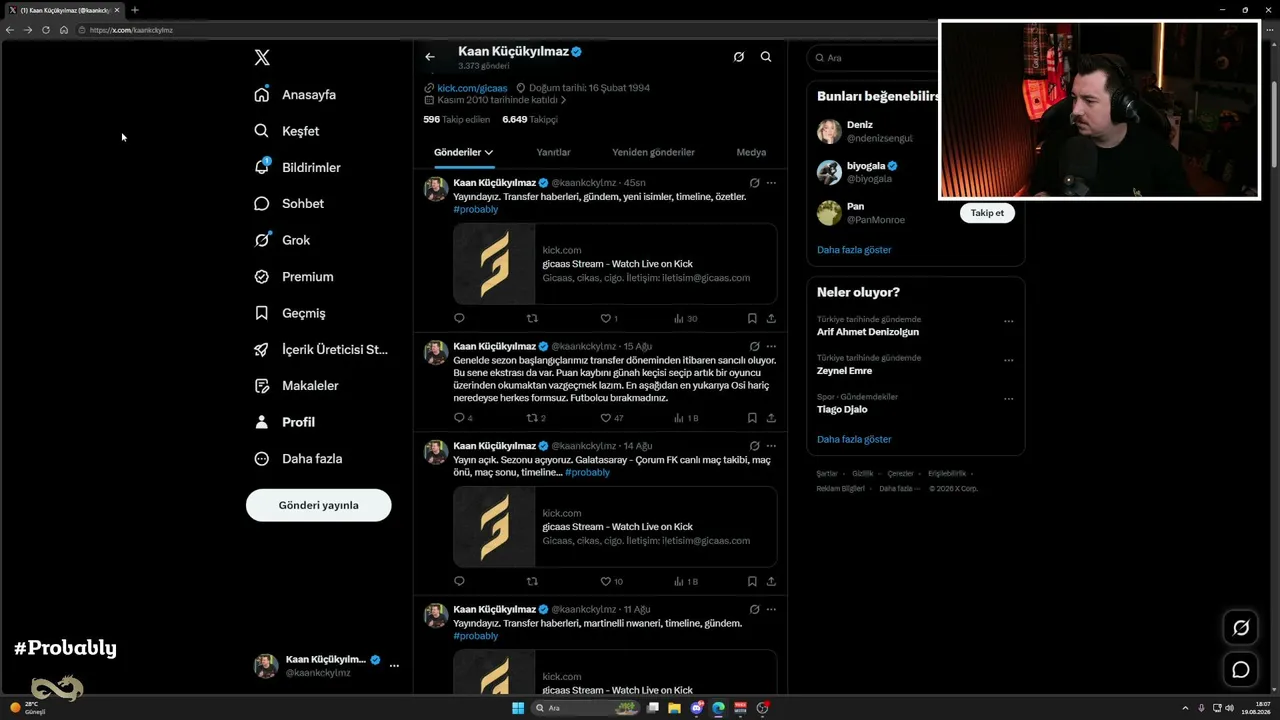Ask Grok about the 11 Ağu post

coord(754,609)
